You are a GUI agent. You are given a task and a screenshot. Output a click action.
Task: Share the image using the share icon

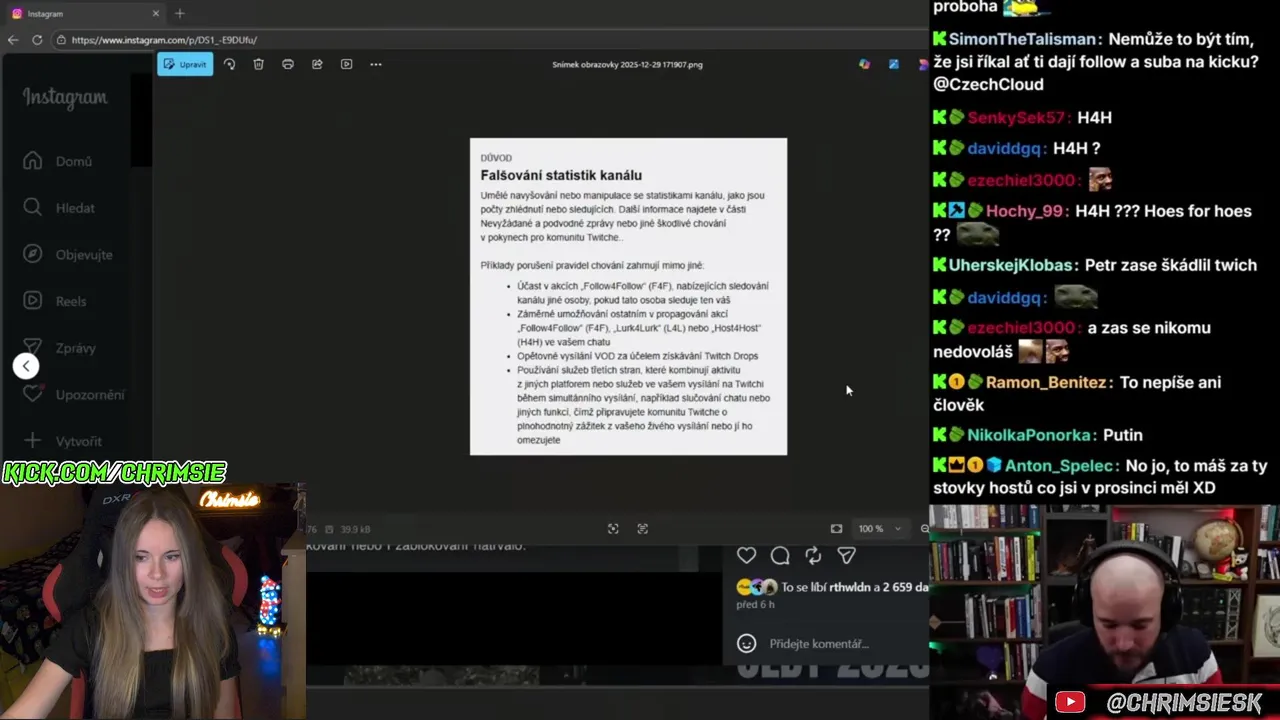(x=317, y=64)
